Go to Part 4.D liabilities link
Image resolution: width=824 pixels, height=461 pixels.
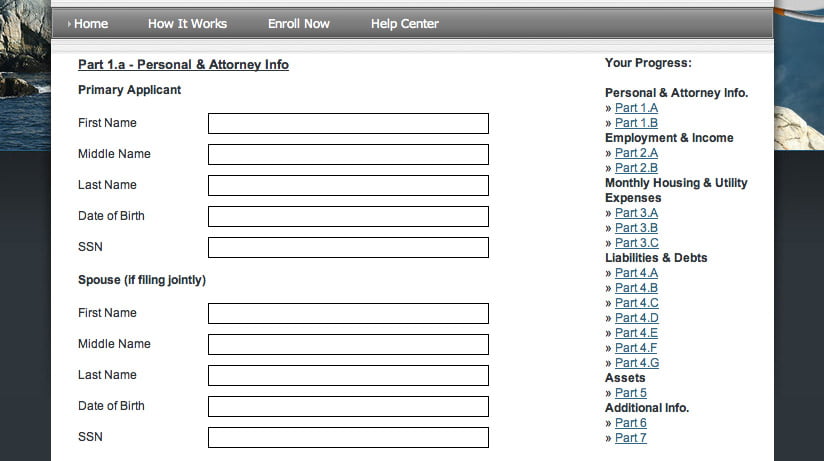(636, 317)
